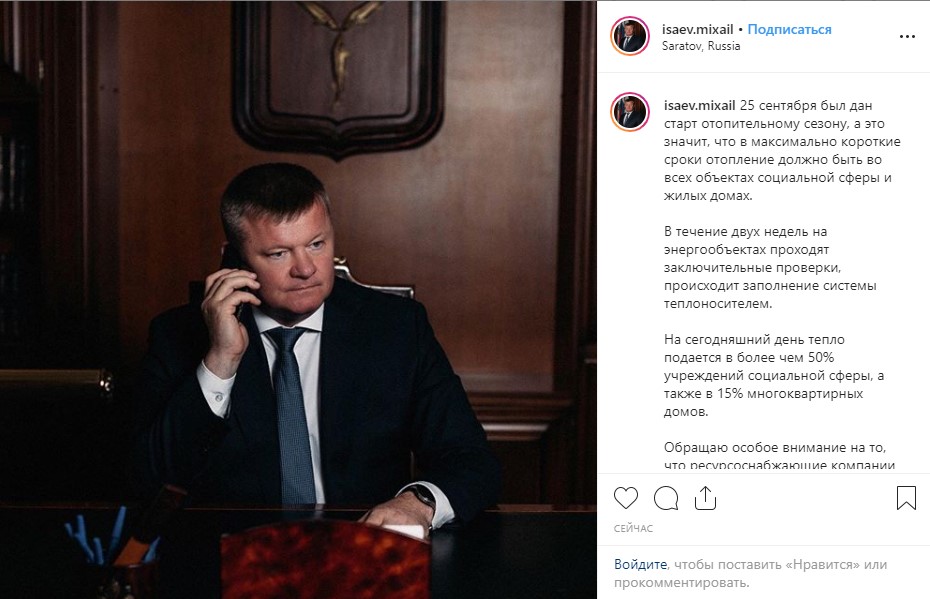Click login prompt text about Нравится
This screenshot has width=930, height=599.
750,573
